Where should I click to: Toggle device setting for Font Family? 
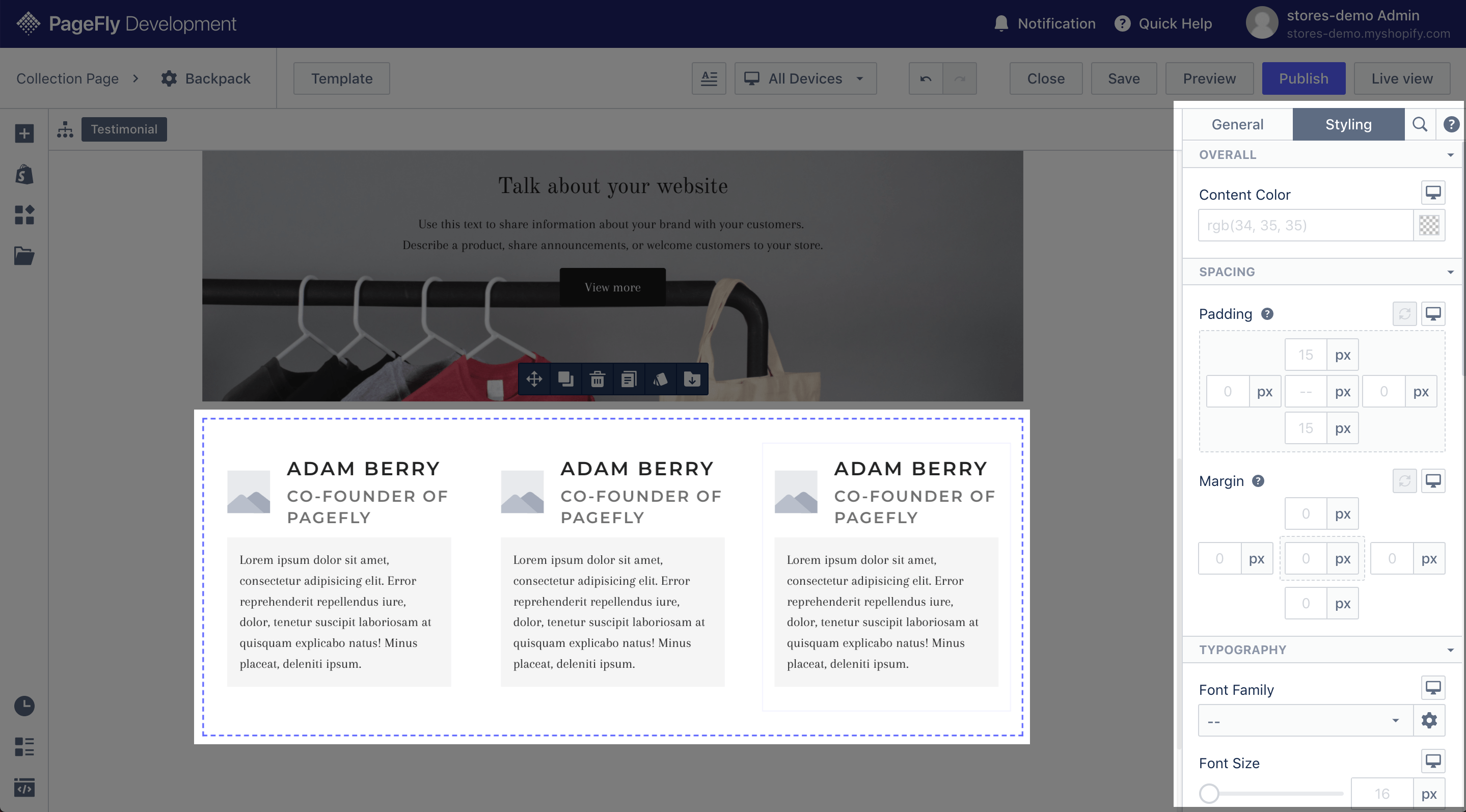click(1433, 688)
